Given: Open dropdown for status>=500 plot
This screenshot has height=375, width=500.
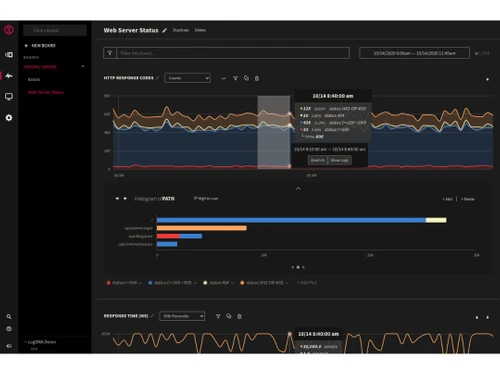Looking at the screenshot, I should pyautogui.click(x=140, y=283).
